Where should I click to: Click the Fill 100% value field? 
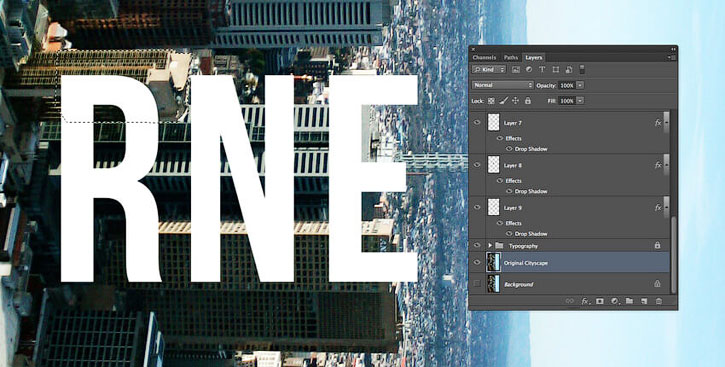pyautogui.click(x=567, y=101)
